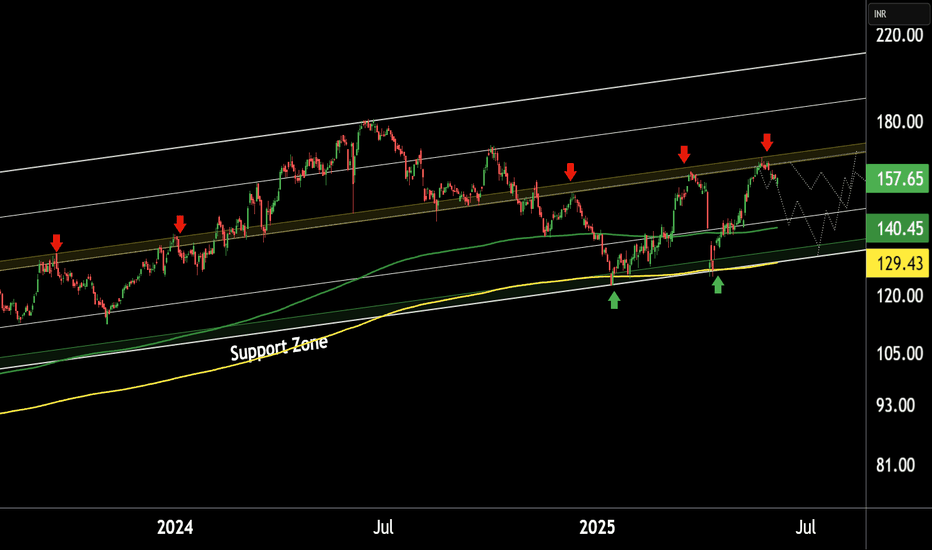The image size is (932, 550).
Task: Click the green 157.65 price label
Action: pos(898,178)
